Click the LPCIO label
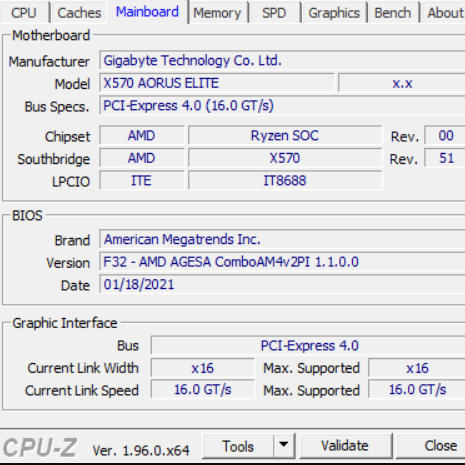 [x=71, y=182]
